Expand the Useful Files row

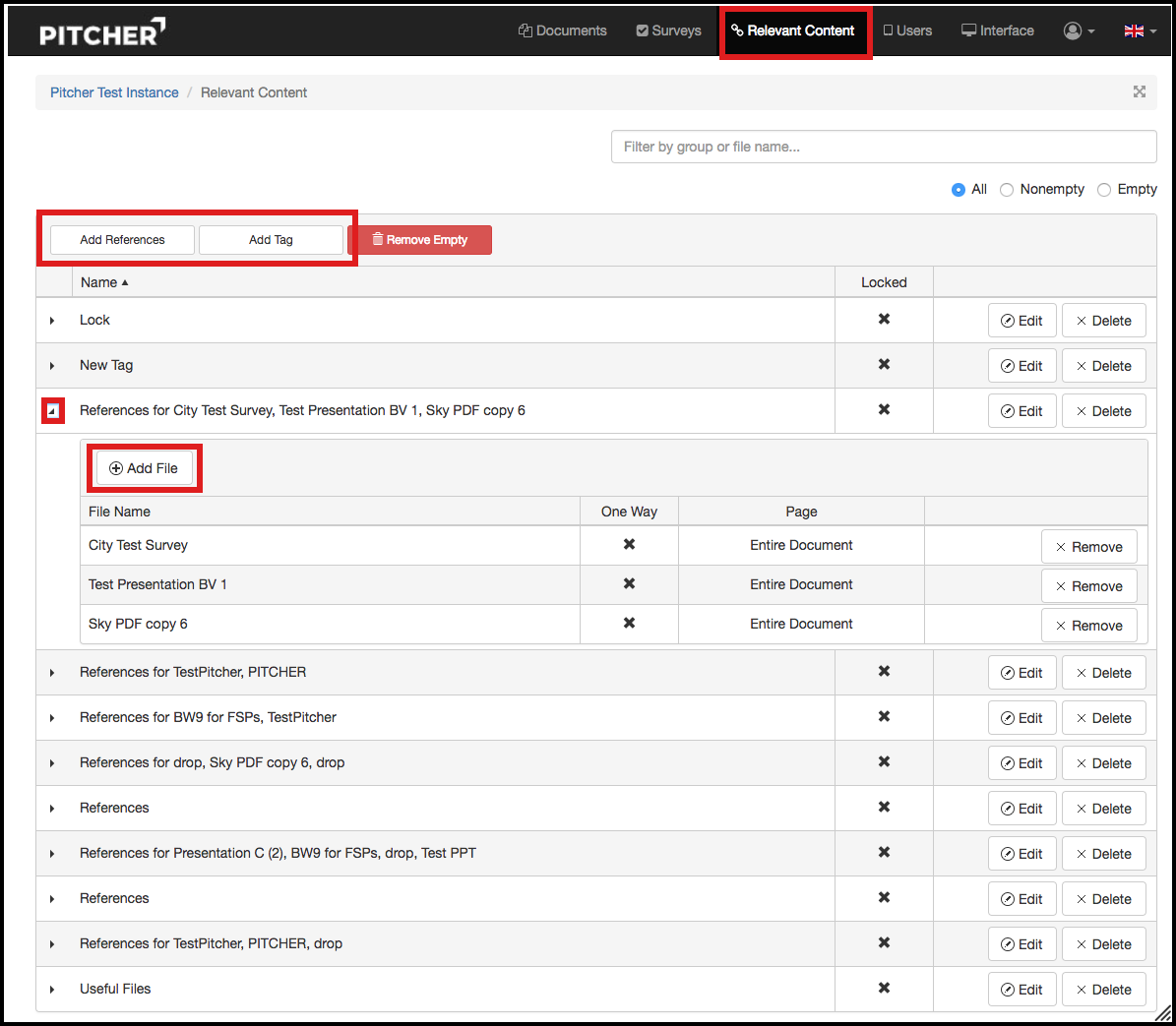pos(52,990)
